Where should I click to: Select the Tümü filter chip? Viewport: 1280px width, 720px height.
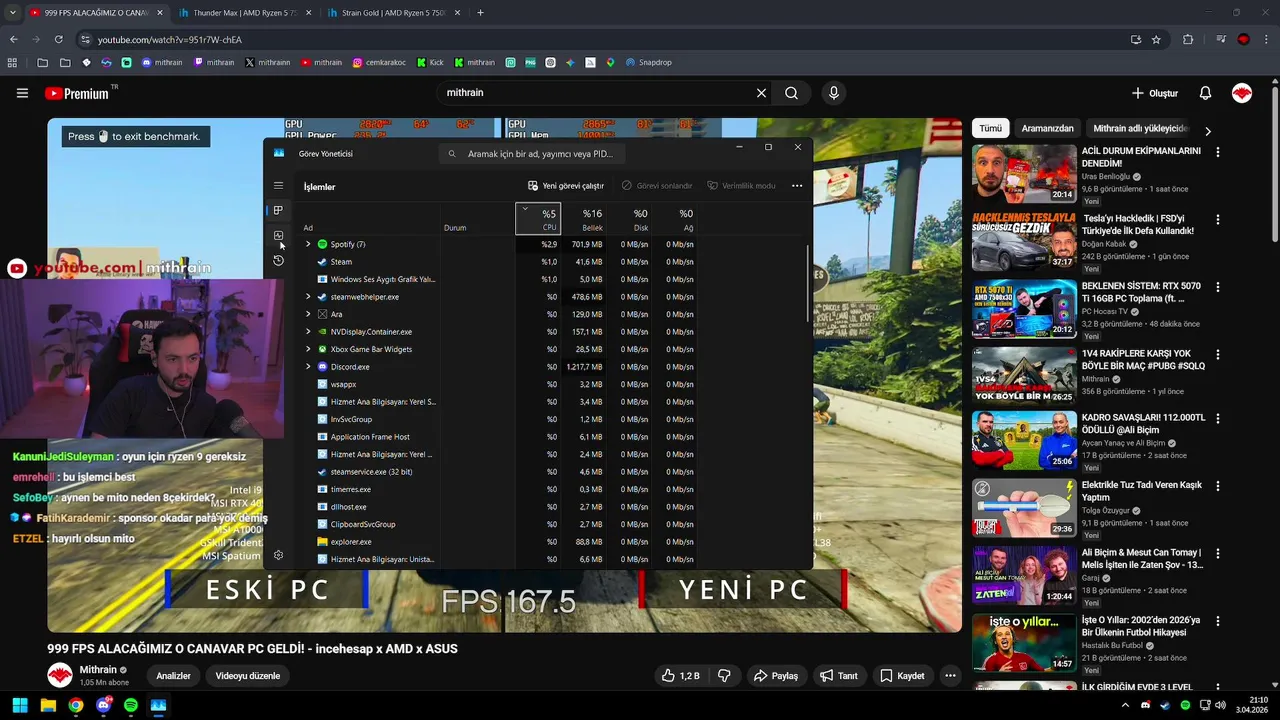pyautogui.click(x=990, y=128)
